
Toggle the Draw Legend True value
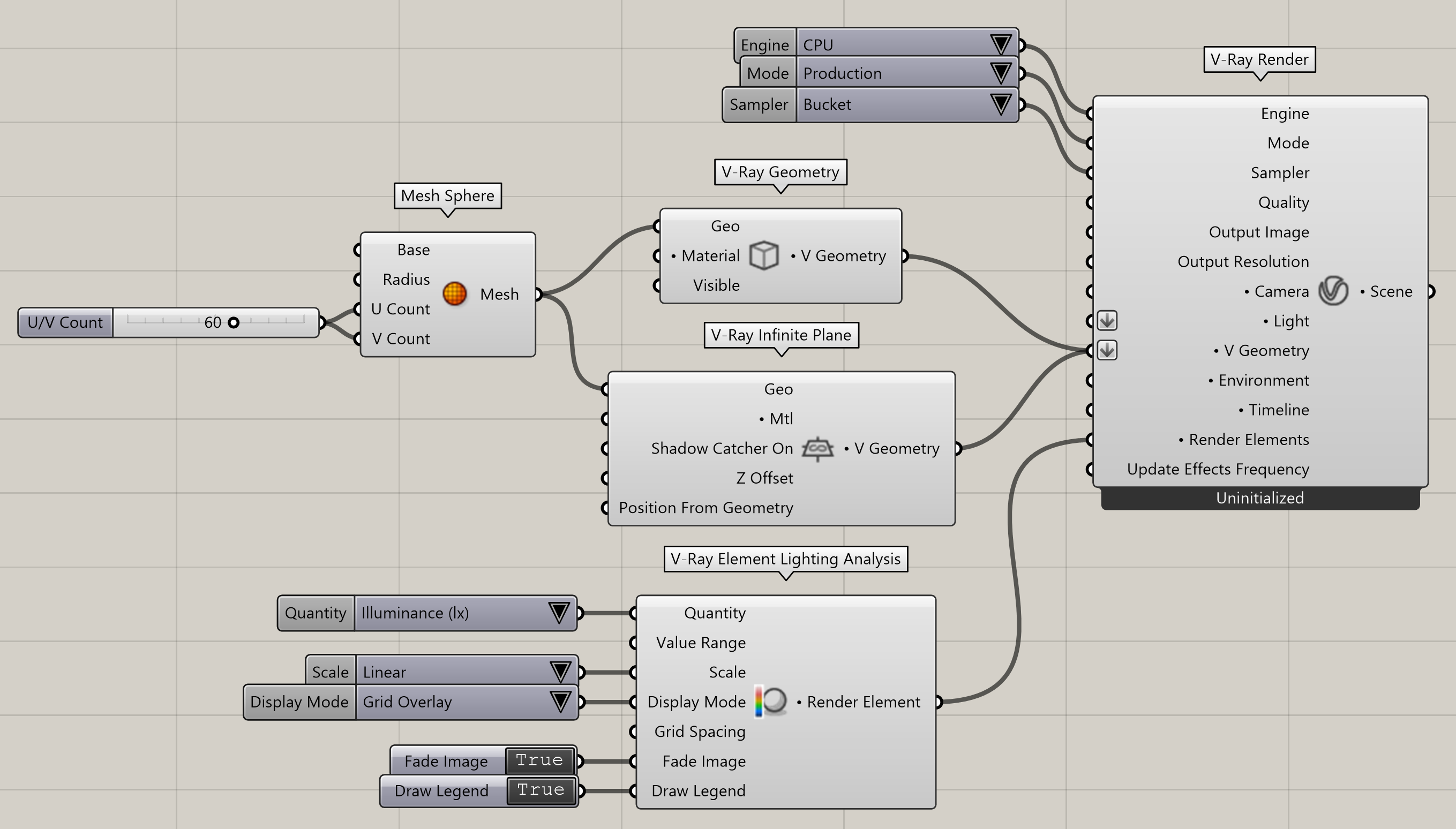541,790
